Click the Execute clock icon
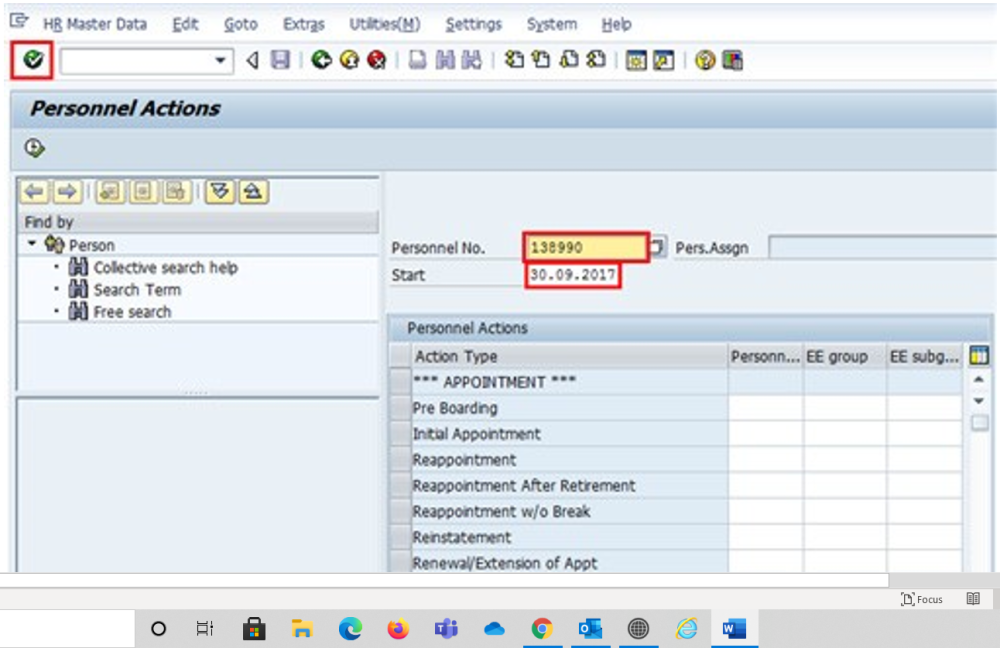Viewport: 1000px width, 648px height. coord(34,148)
